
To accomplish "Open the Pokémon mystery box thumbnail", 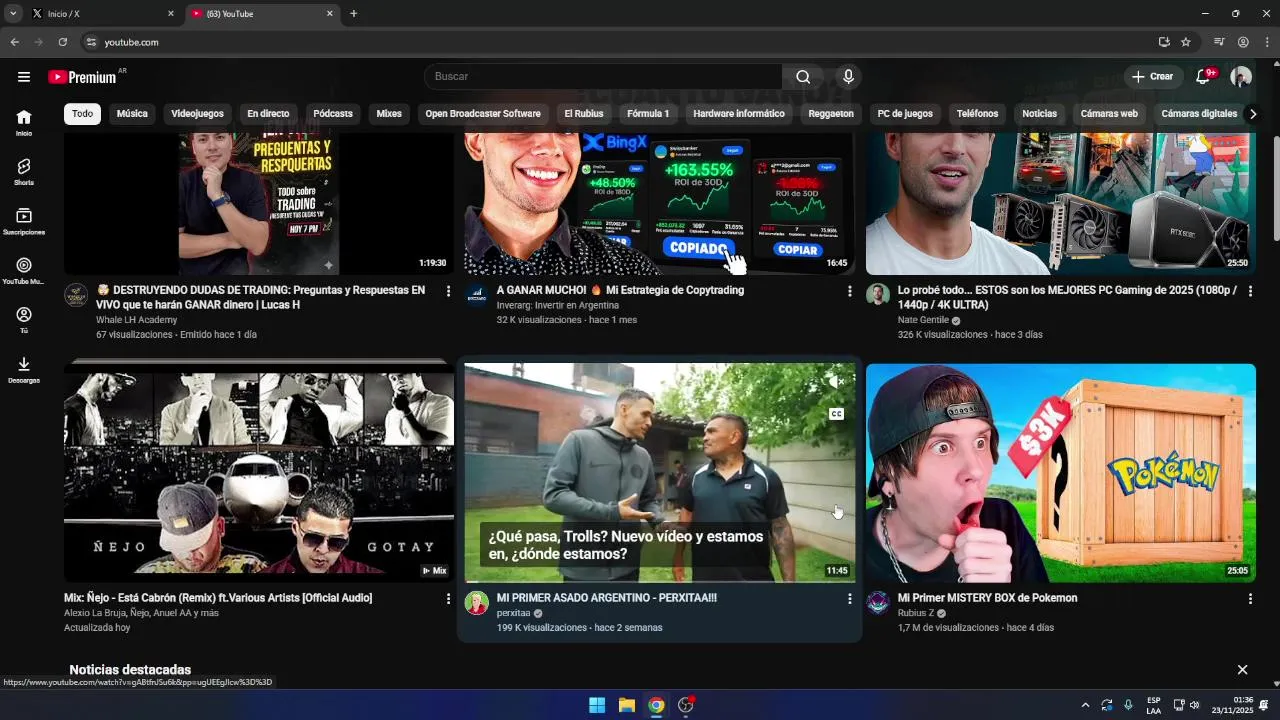I will [x=1061, y=472].
